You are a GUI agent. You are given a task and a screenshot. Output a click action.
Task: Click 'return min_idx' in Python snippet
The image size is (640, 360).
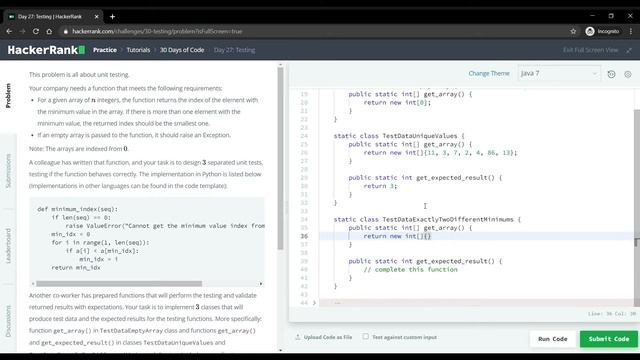[x=76, y=267]
